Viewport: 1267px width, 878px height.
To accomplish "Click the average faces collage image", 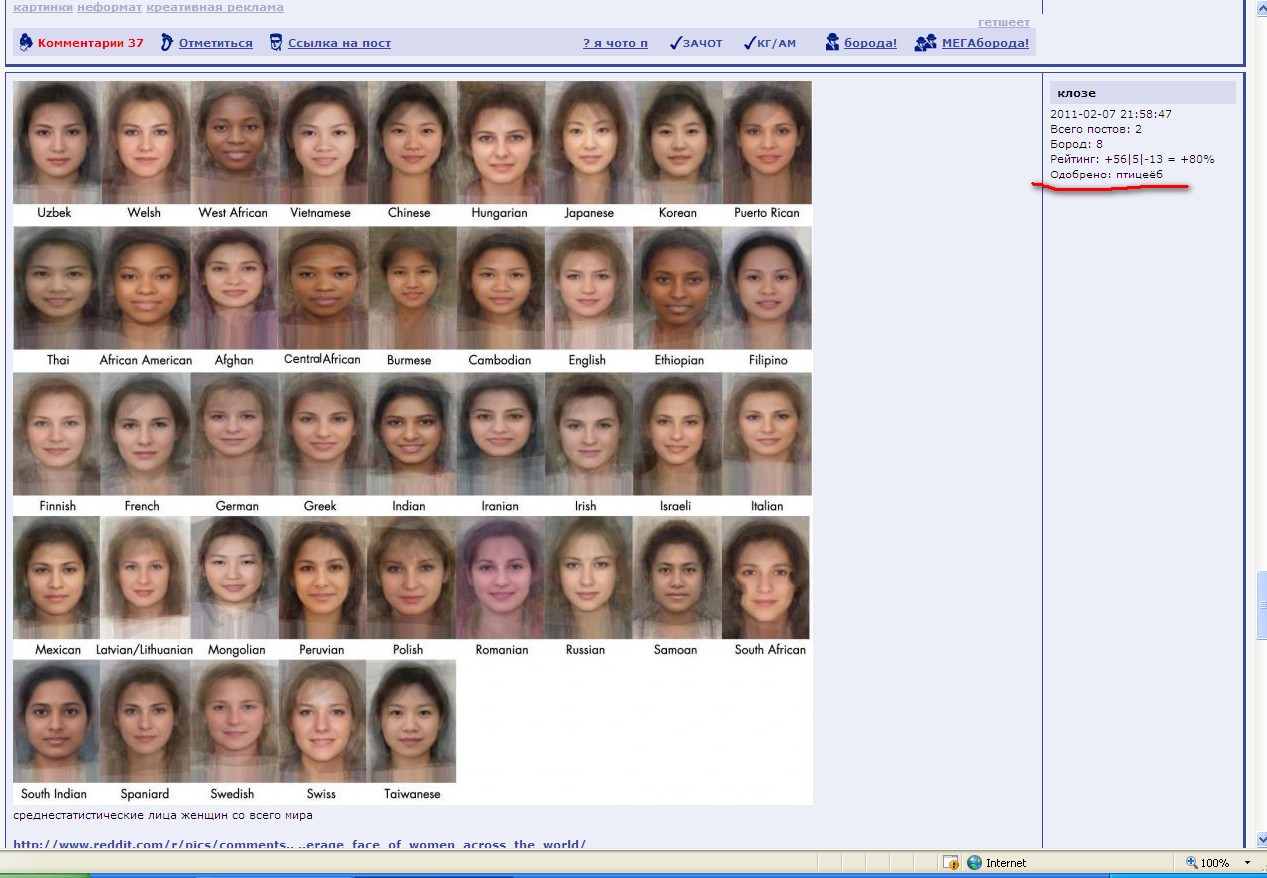I will [x=412, y=442].
